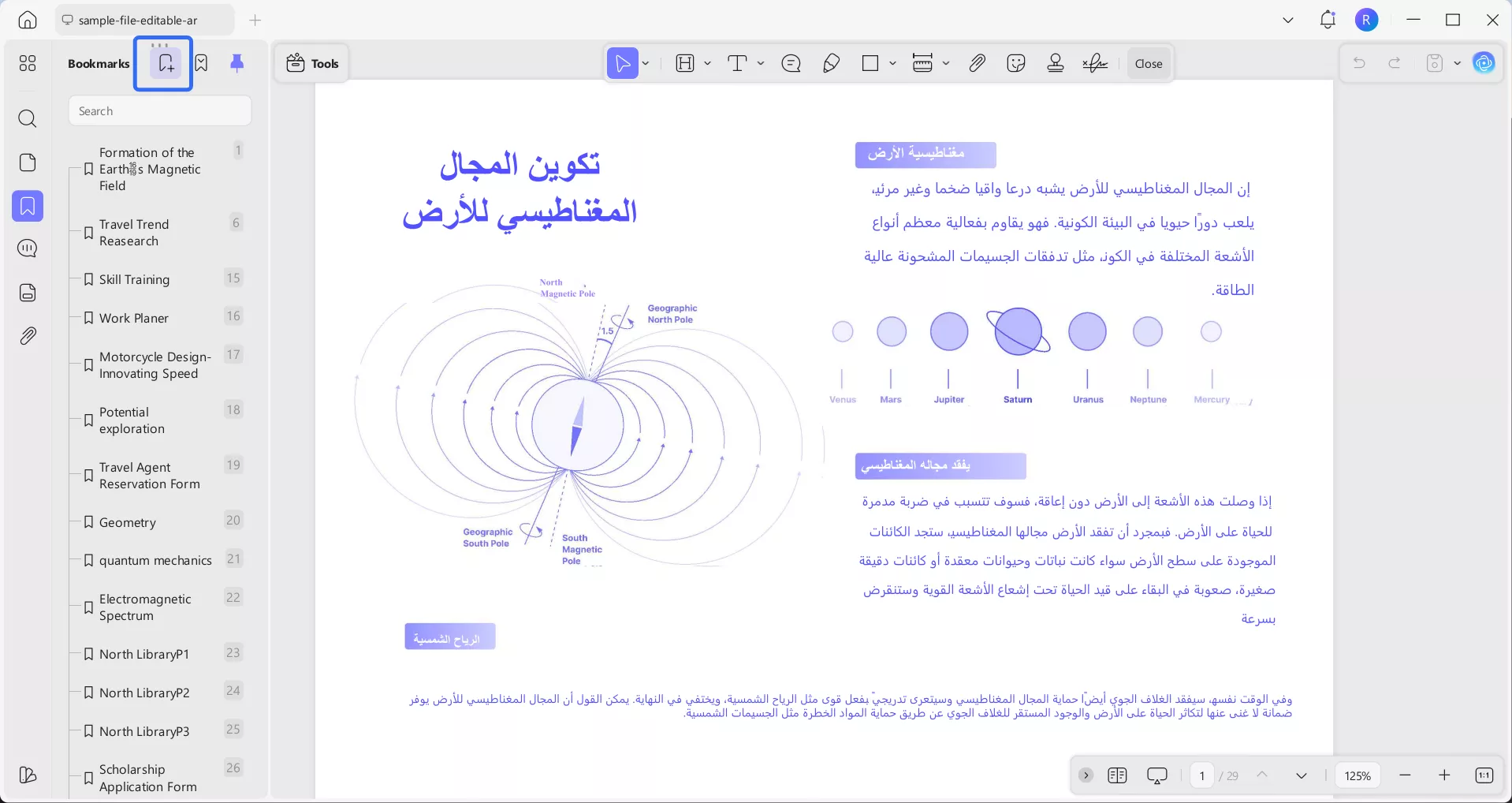
Task: Select the Text tool in the toolbar
Action: tap(738, 63)
